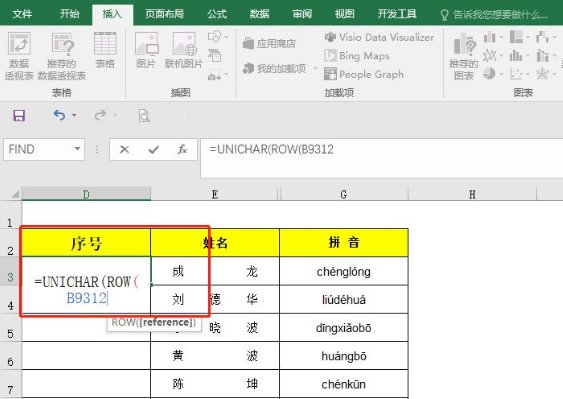The height and width of the screenshot is (399, 563).
Task: Click the Screenshot camera icon
Action: point(214,76)
